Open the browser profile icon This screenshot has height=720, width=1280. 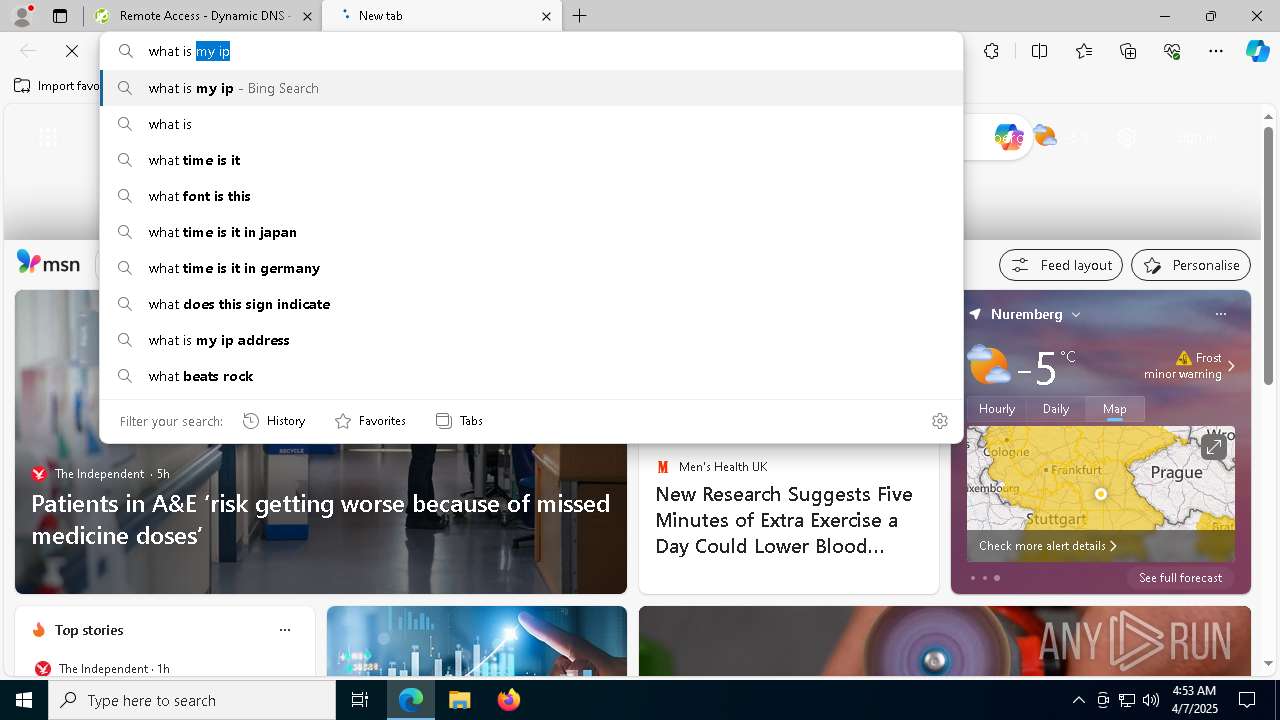22,16
